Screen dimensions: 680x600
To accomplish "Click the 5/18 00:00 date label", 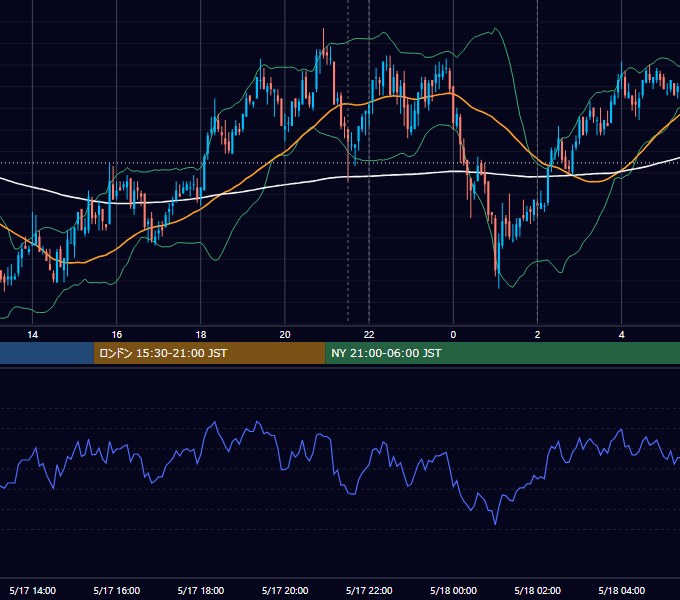I will click(453, 590).
